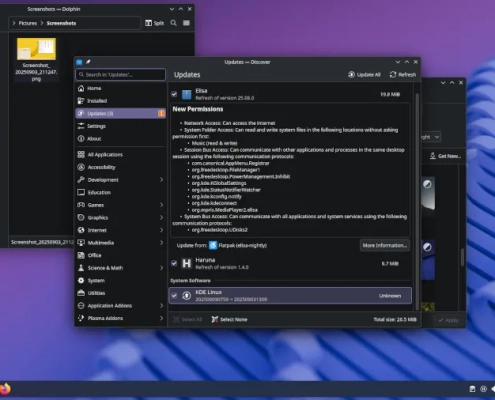Open the Multimedia category
The image size is (495, 400).
tap(120, 243)
